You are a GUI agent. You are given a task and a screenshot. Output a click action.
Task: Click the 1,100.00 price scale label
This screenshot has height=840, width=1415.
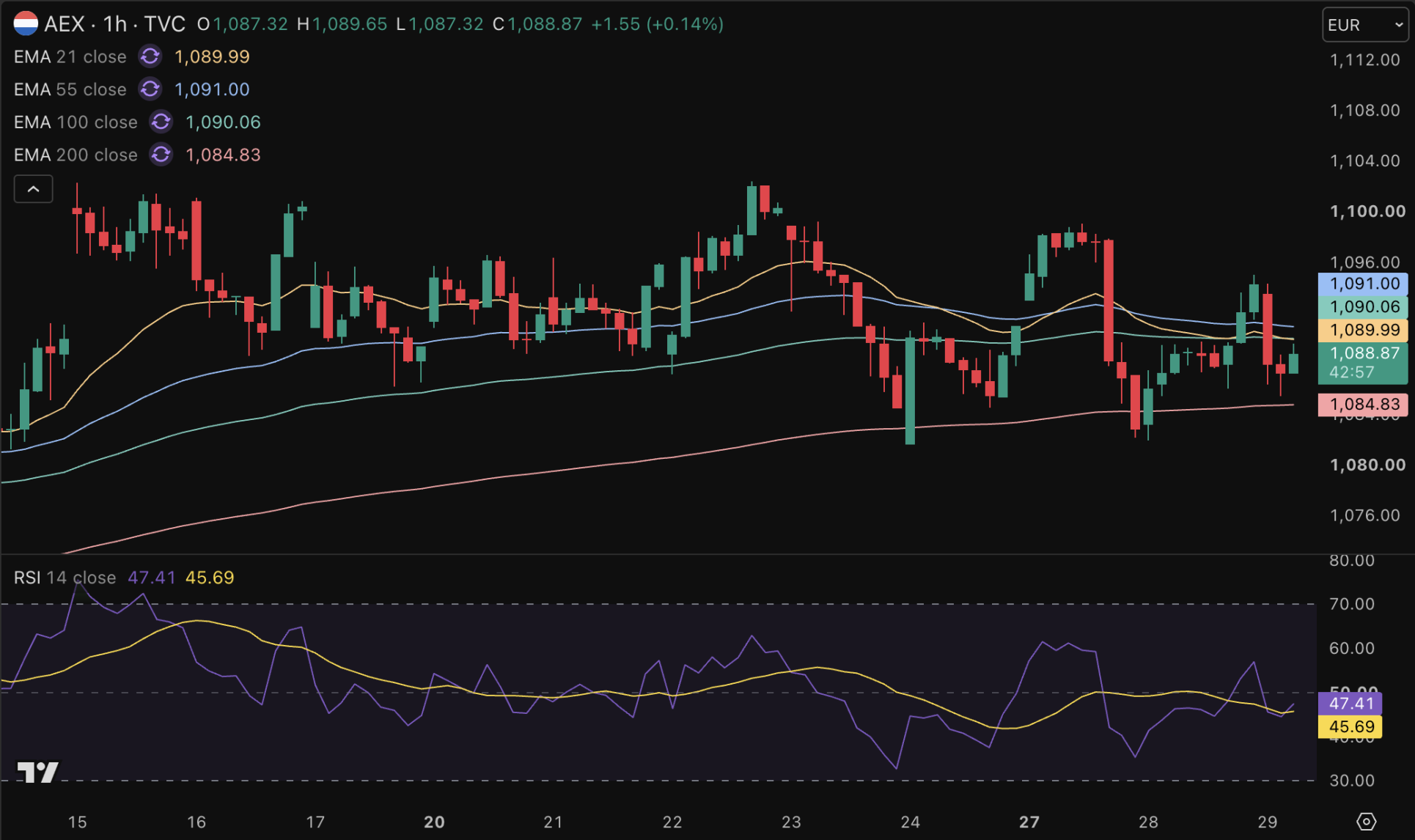coord(1367,212)
